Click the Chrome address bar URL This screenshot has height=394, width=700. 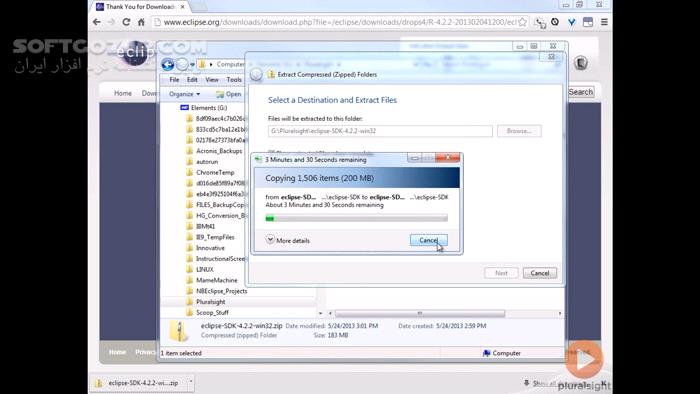tap(339, 22)
